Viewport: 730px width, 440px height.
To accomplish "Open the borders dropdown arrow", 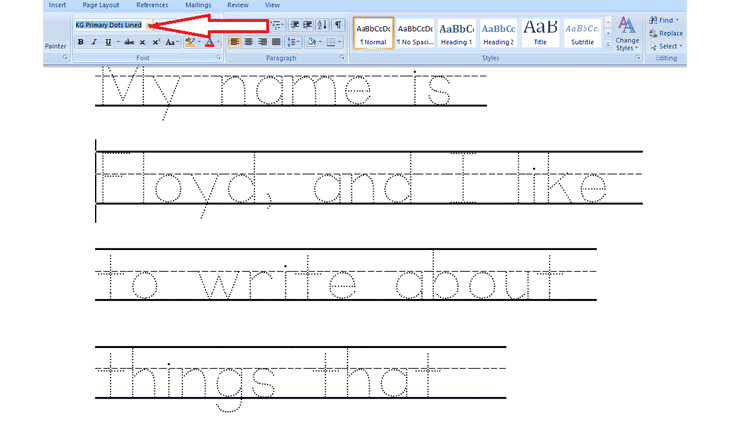I will click(340, 42).
